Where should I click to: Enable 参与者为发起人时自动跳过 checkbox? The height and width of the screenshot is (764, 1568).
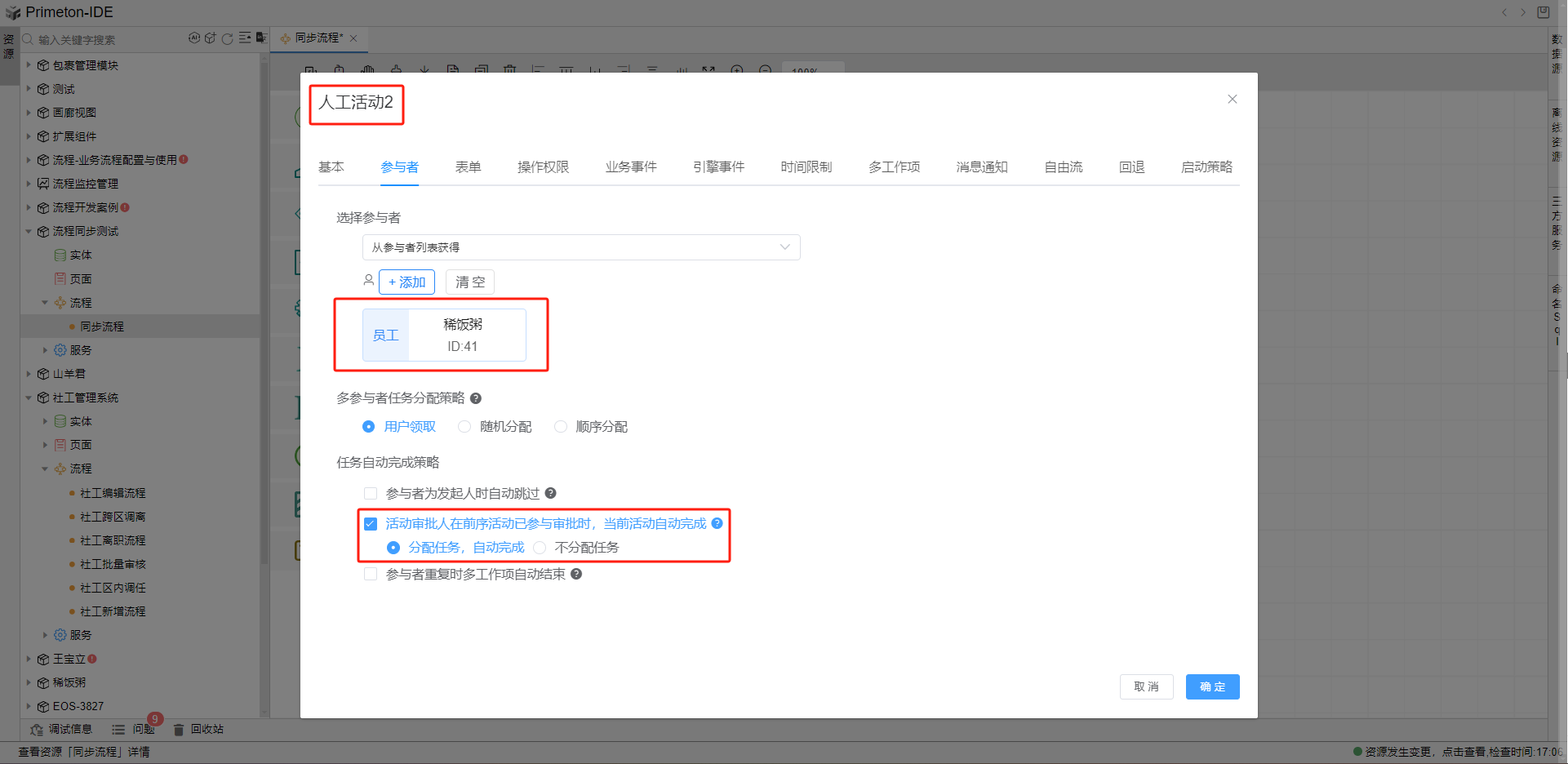(x=371, y=493)
